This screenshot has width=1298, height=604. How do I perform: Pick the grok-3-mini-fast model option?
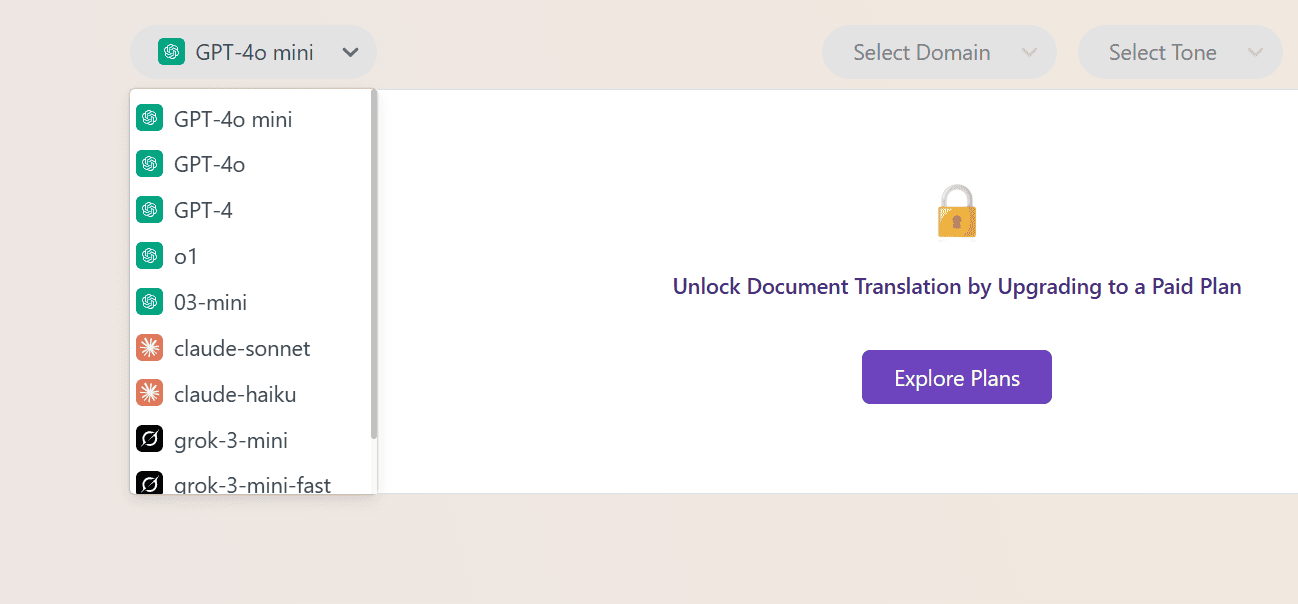pos(252,484)
